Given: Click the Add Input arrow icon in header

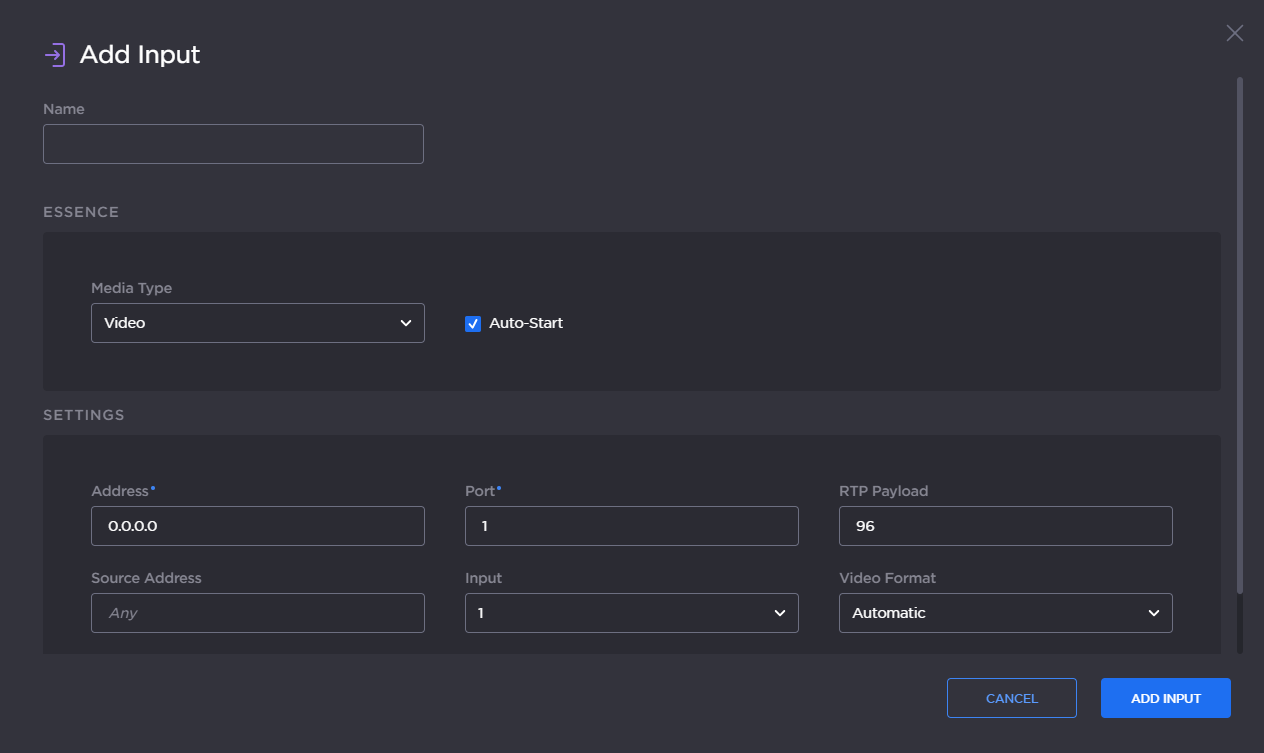Looking at the screenshot, I should (x=55, y=55).
